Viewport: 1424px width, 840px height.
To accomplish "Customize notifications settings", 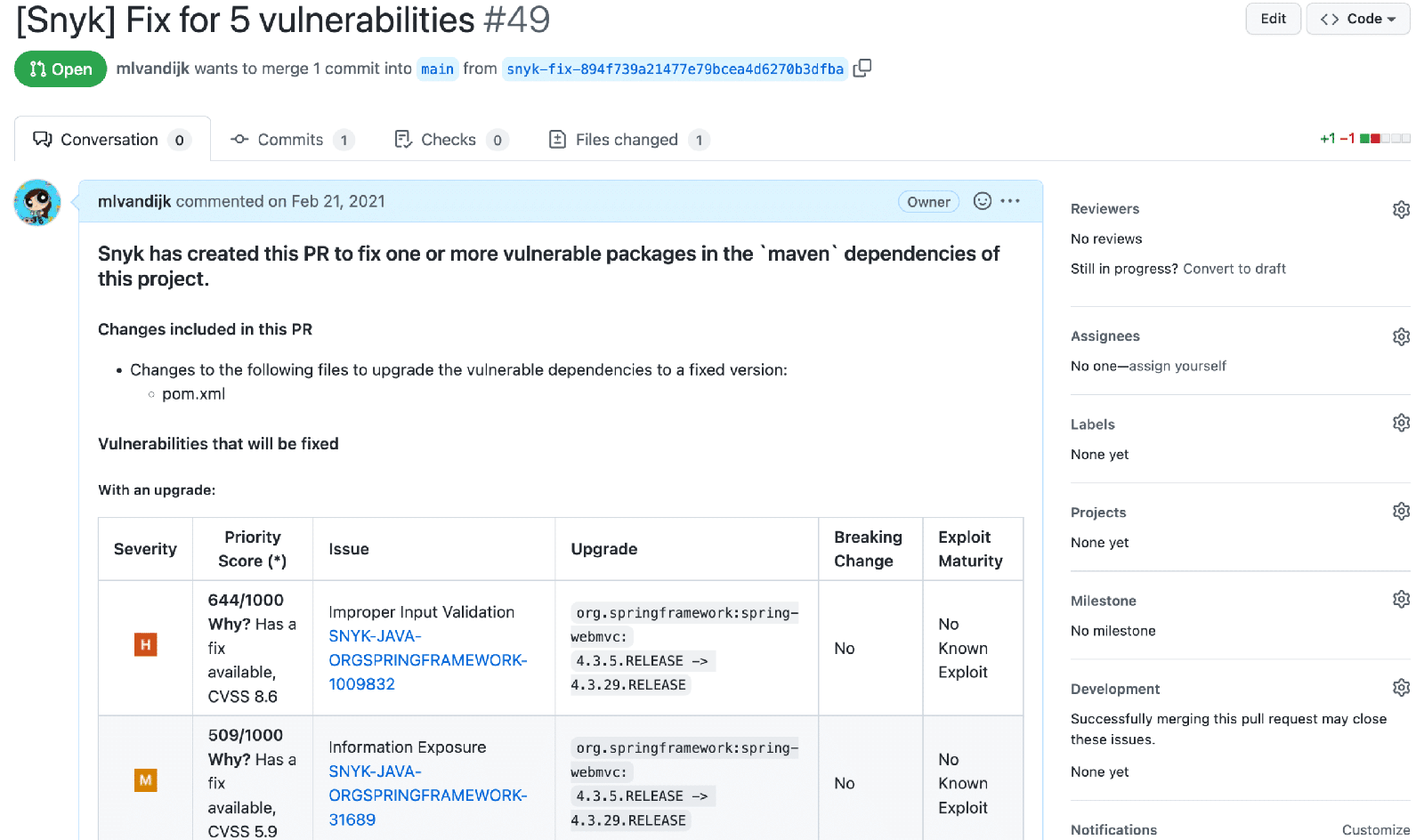I will (1376, 829).
